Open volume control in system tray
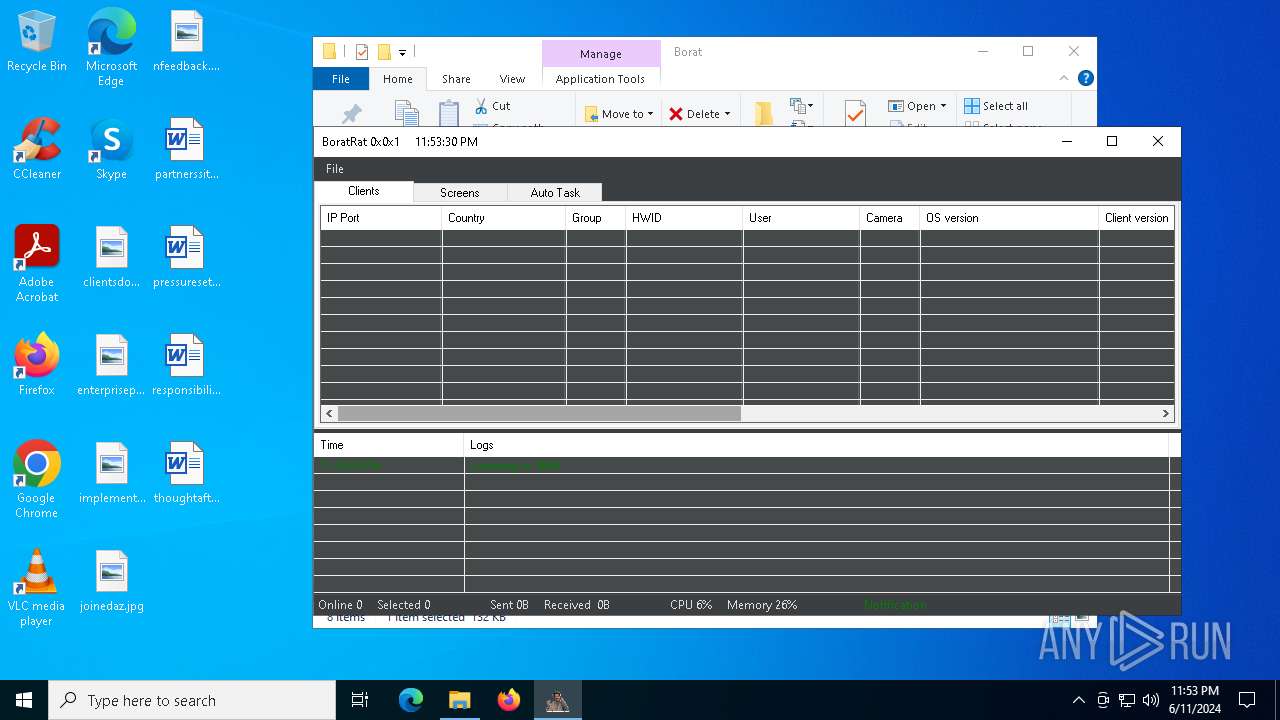Viewport: 1280px width, 720px height. (x=1151, y=700)
